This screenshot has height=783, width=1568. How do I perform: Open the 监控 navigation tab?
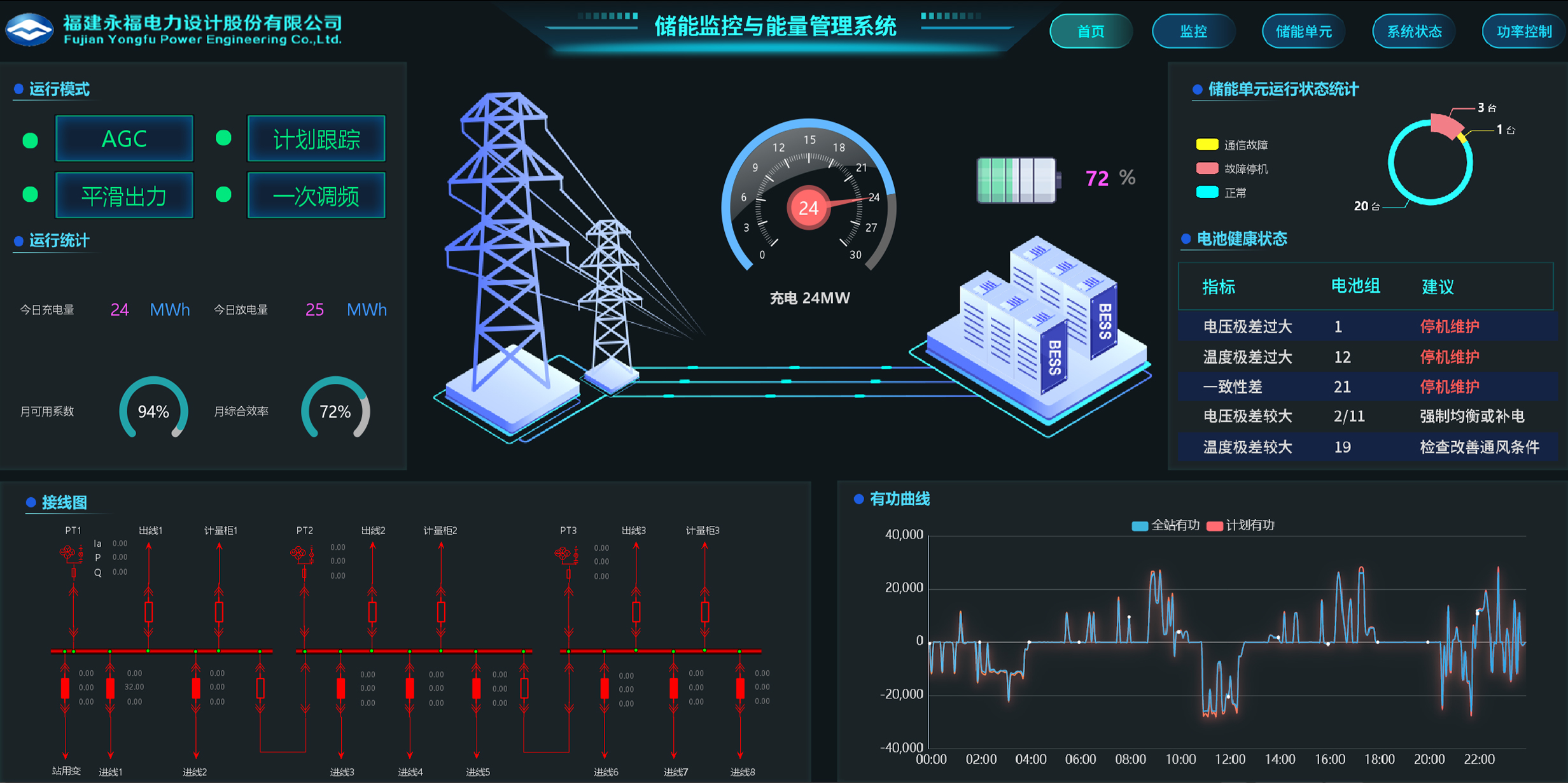coord(1193,31)
